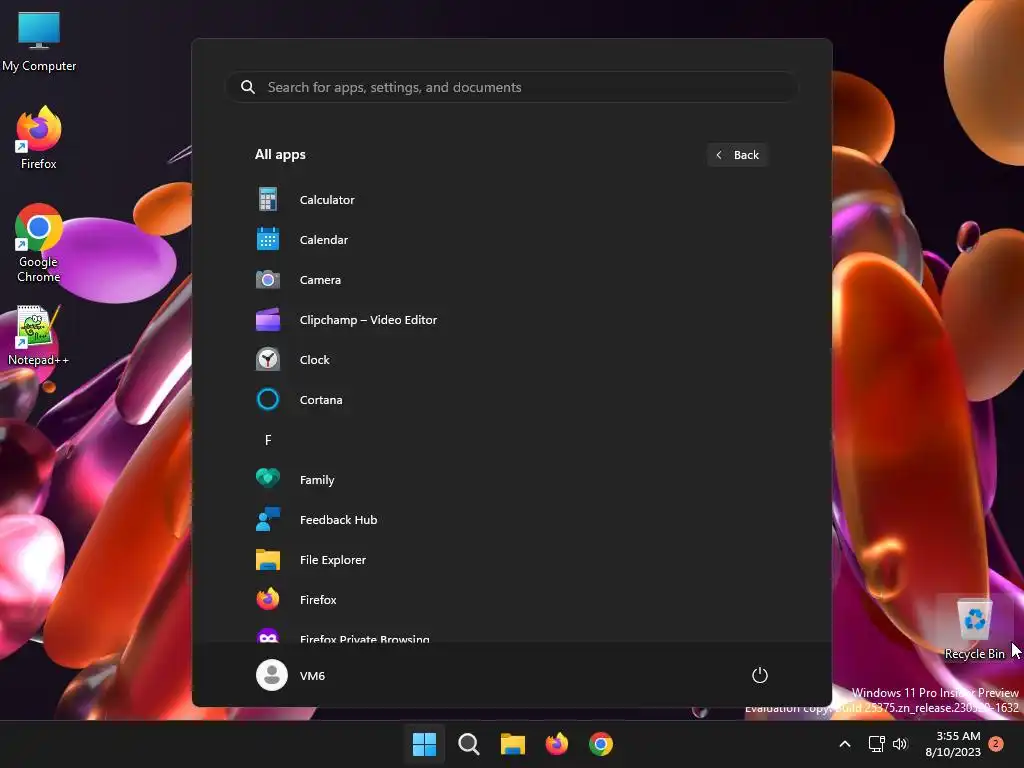The height and width of the screenshot is (768, 1024).
Task: Open the volume tray icon
Action: [x=900, y=744]
